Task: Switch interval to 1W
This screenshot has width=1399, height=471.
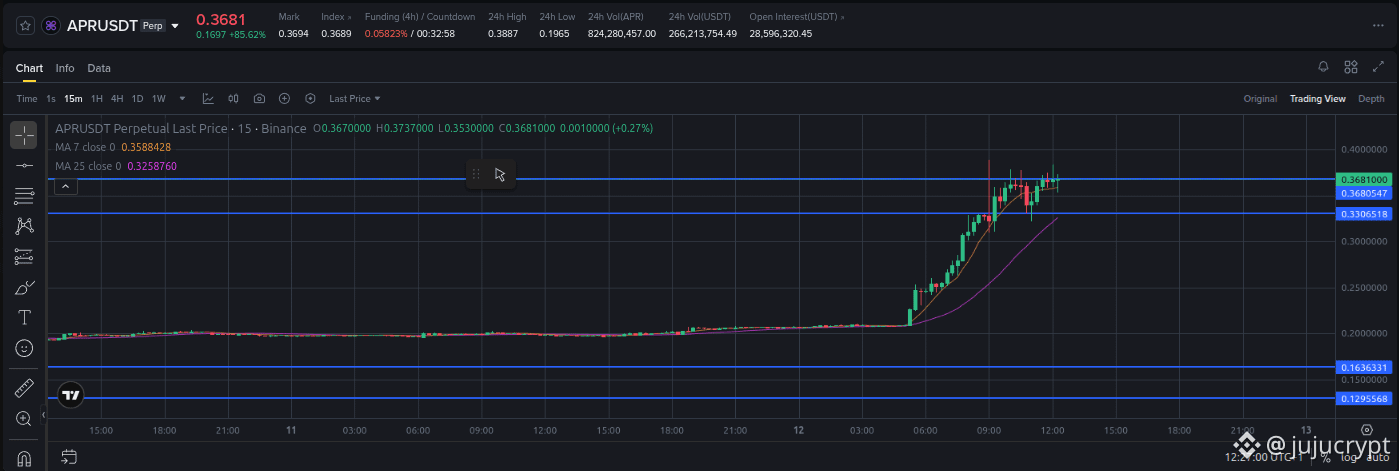Action: (158, 98)
